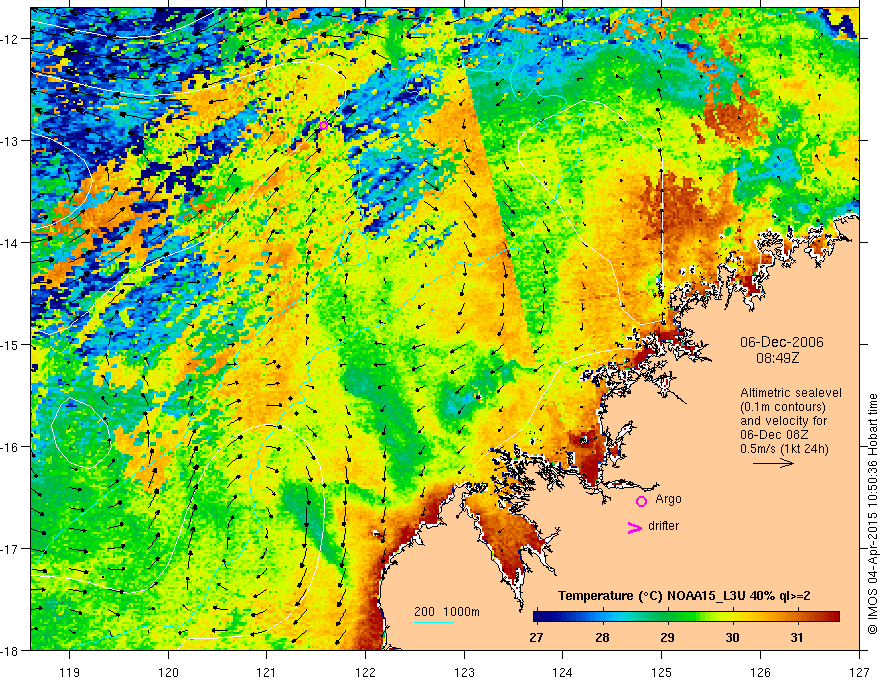Click the longitude axis label 119
This screenshot has width=880, height=680.
[70, 672]
